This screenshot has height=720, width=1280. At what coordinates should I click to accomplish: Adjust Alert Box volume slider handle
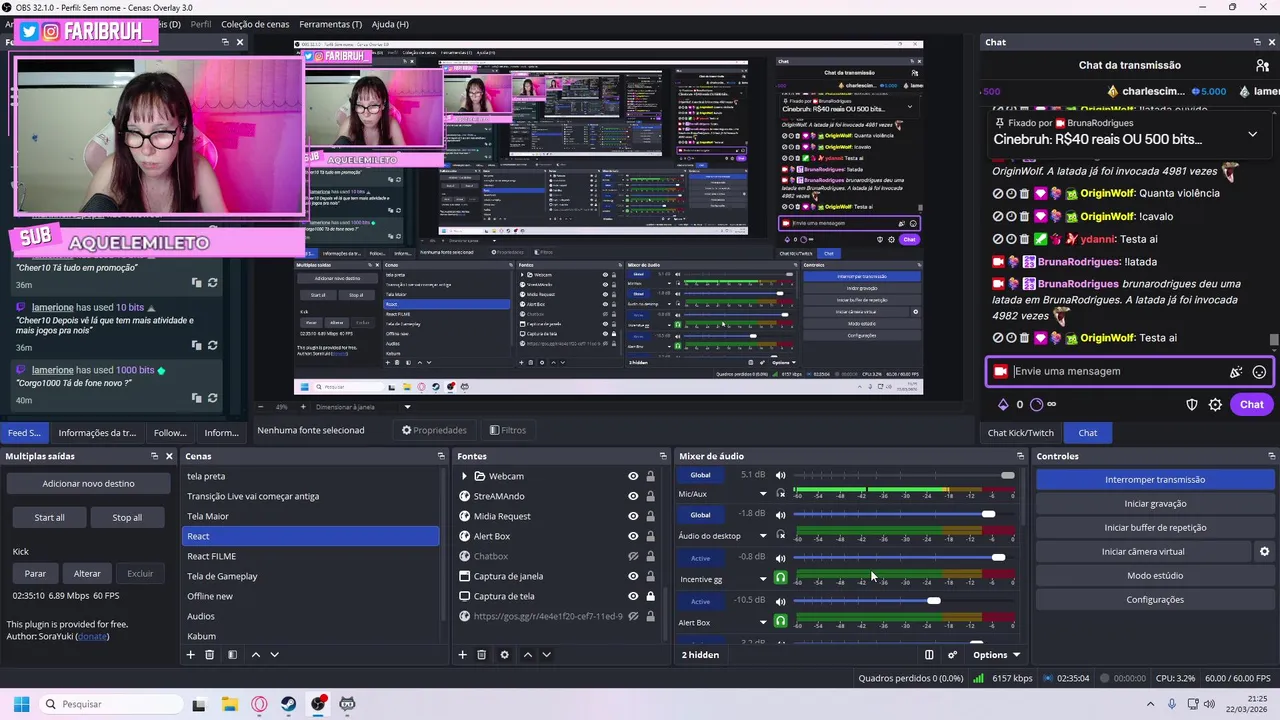[934, 601]
